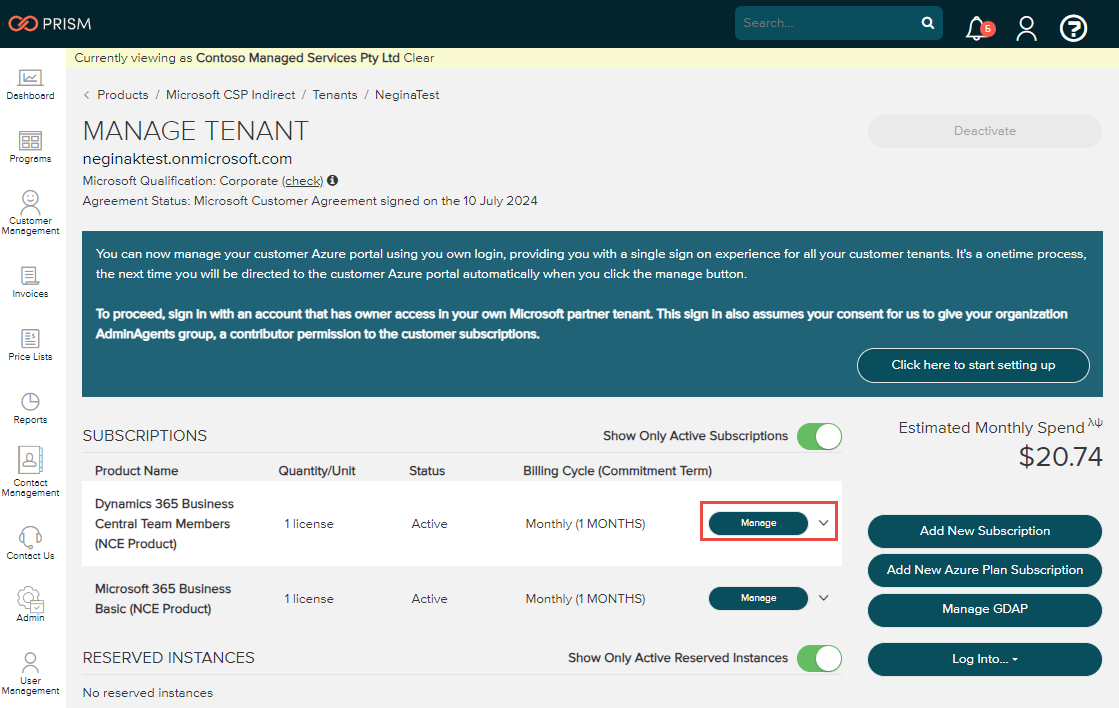Click the Quantity/Unit column header
Viewport: 1119px width, 708px height.
click(x=317, y=471)
